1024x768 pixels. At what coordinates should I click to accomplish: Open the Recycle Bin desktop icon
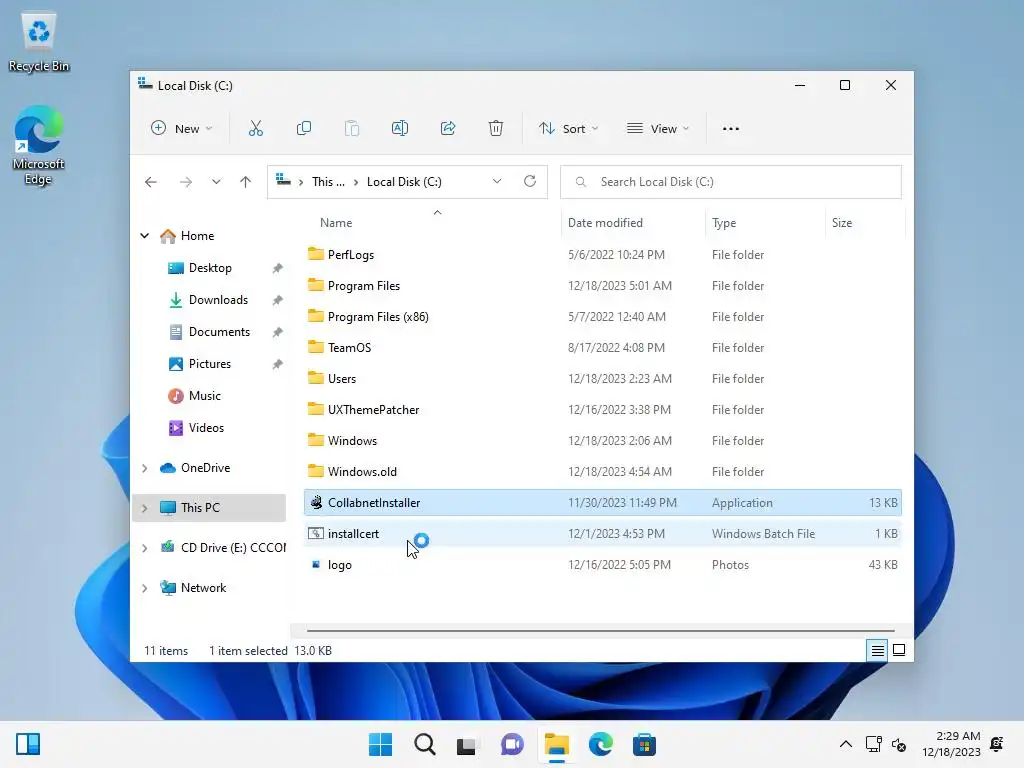39,43
